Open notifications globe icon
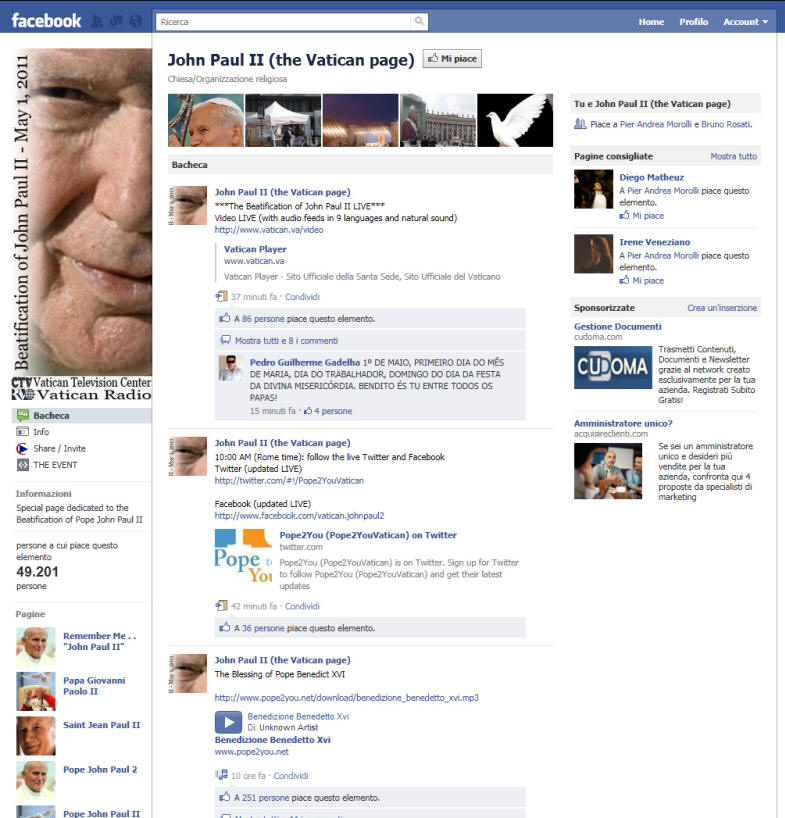Image resolution: width=785 pixels, height=818 pixels. coord(136,21)
